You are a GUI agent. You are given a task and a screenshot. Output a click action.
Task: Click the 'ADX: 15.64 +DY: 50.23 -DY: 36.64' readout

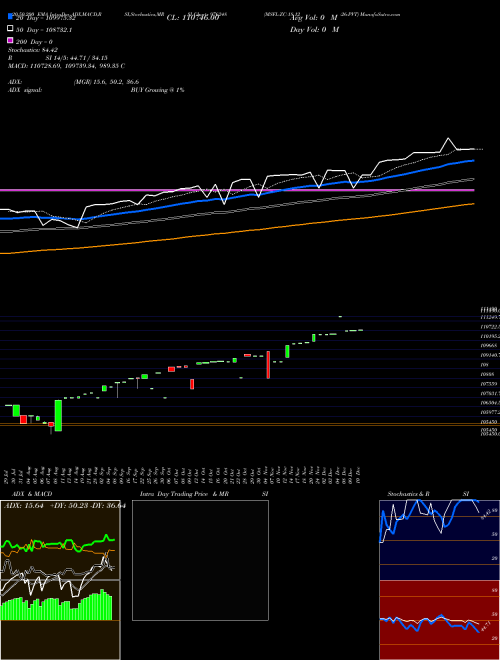tap(63, 506)
